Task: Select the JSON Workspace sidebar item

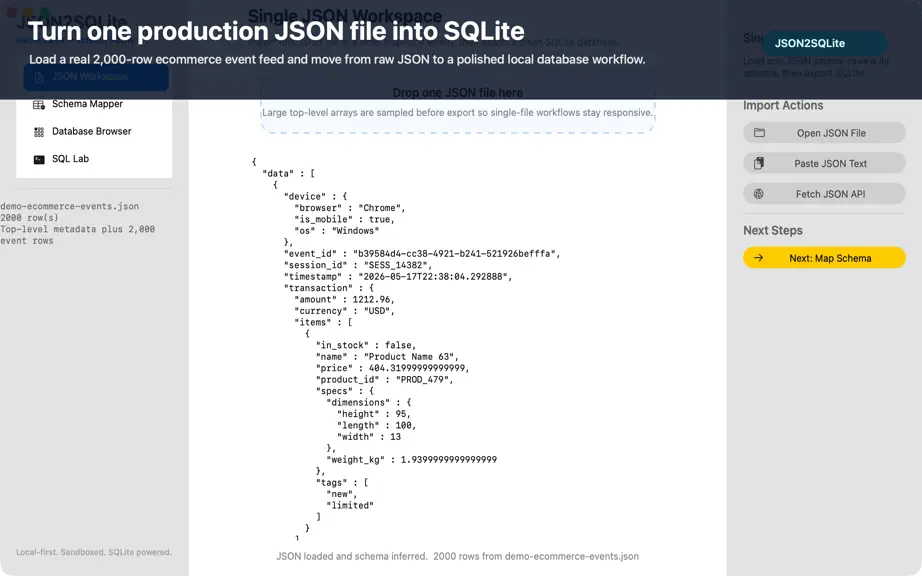Action: [x=96, y=77]
